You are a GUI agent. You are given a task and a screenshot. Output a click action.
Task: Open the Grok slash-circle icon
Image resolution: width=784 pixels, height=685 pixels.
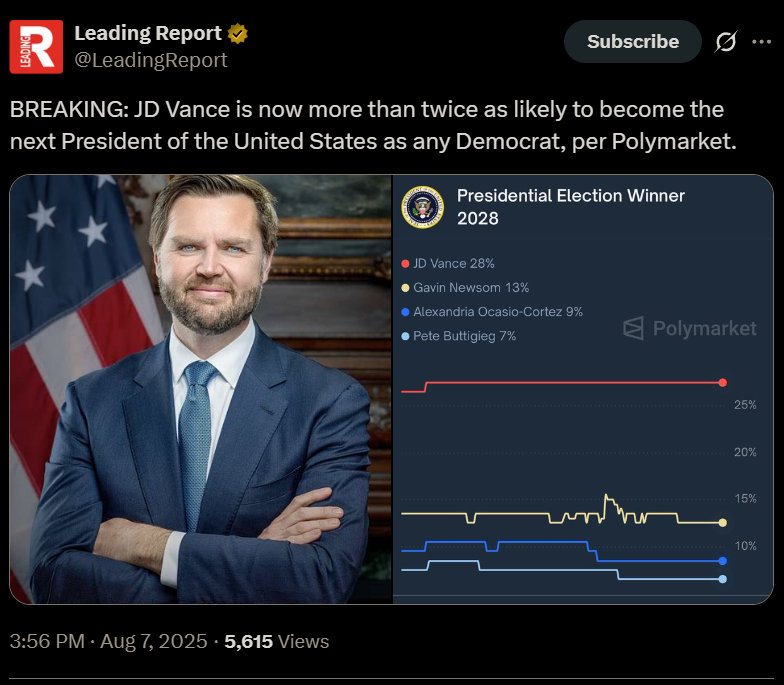(x=726, y=42)
